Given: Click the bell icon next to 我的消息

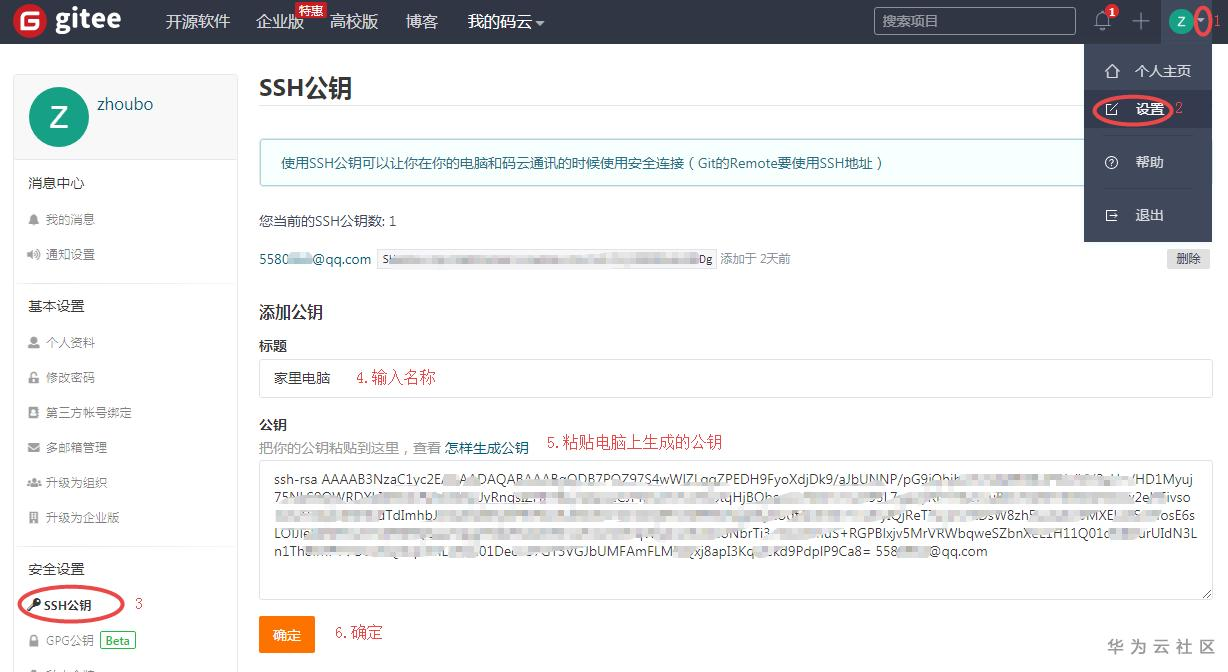Looking at the screenshot, I should [34, 219].
